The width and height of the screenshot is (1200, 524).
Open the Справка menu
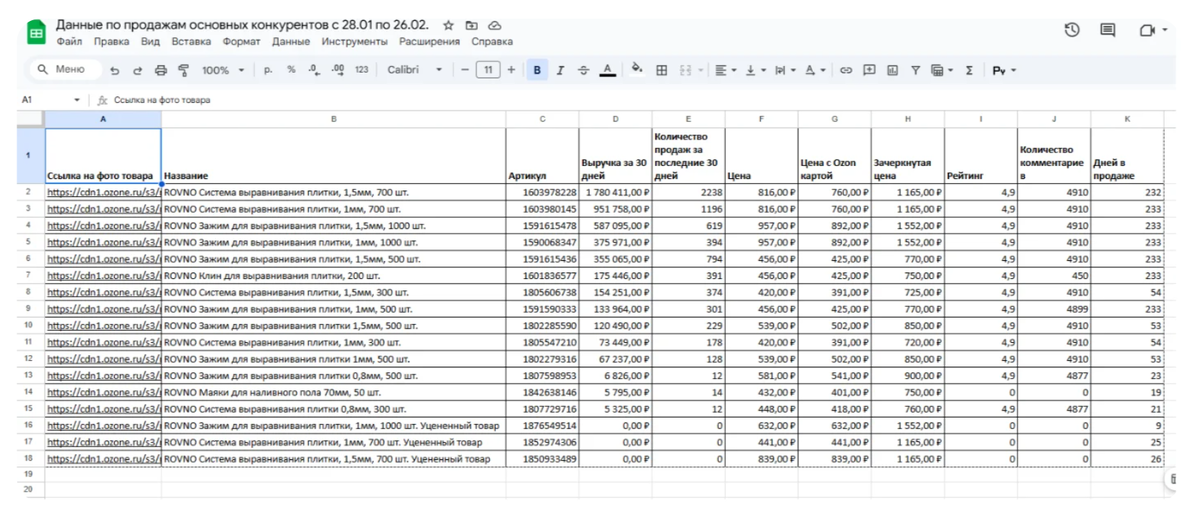click(x=492, y=42)
